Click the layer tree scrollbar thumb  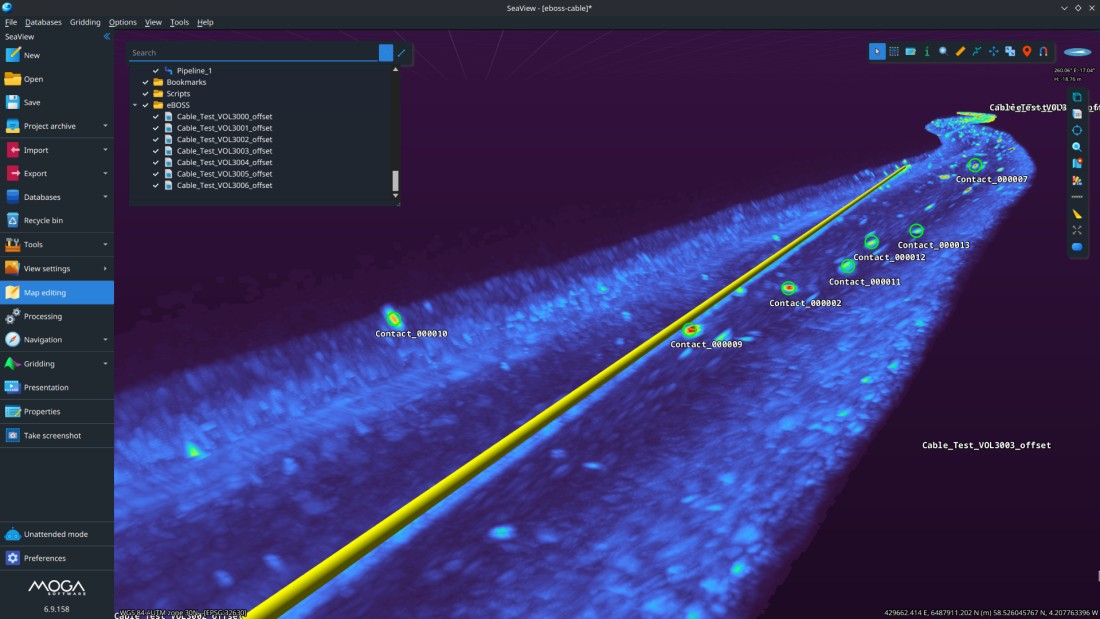tap(395, 180)
